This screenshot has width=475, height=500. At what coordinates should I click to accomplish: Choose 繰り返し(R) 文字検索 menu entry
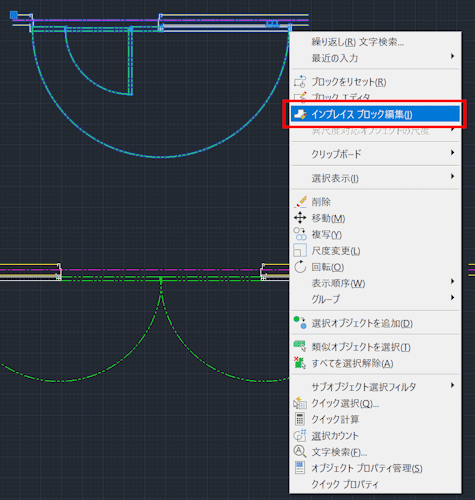[375, 42]
